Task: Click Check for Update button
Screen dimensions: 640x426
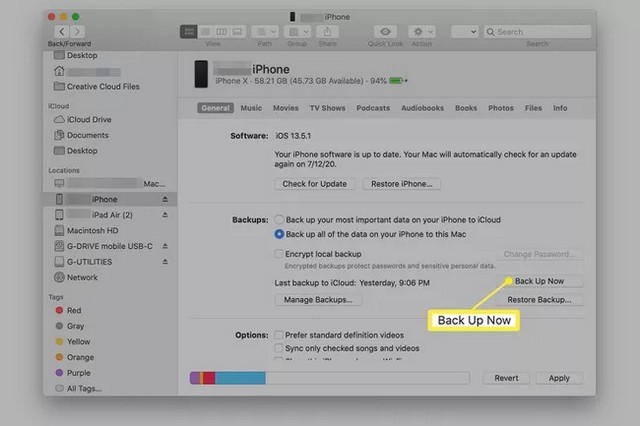Action: click(315, 184)
